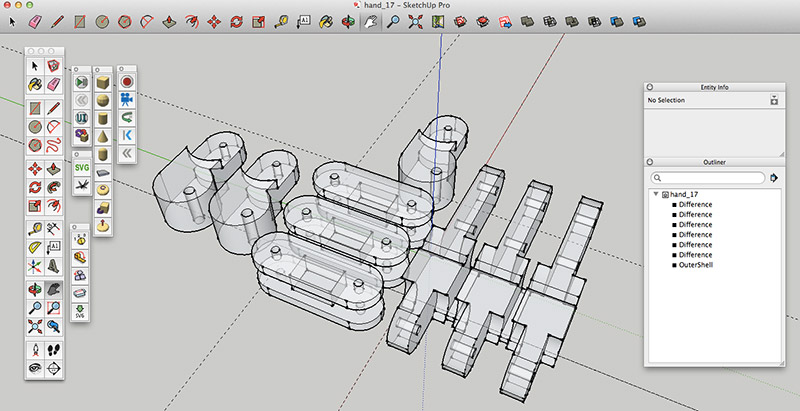
Task: Open the Outliner details arrow menu
Action: pyautogui.click(x=773, y=178)
